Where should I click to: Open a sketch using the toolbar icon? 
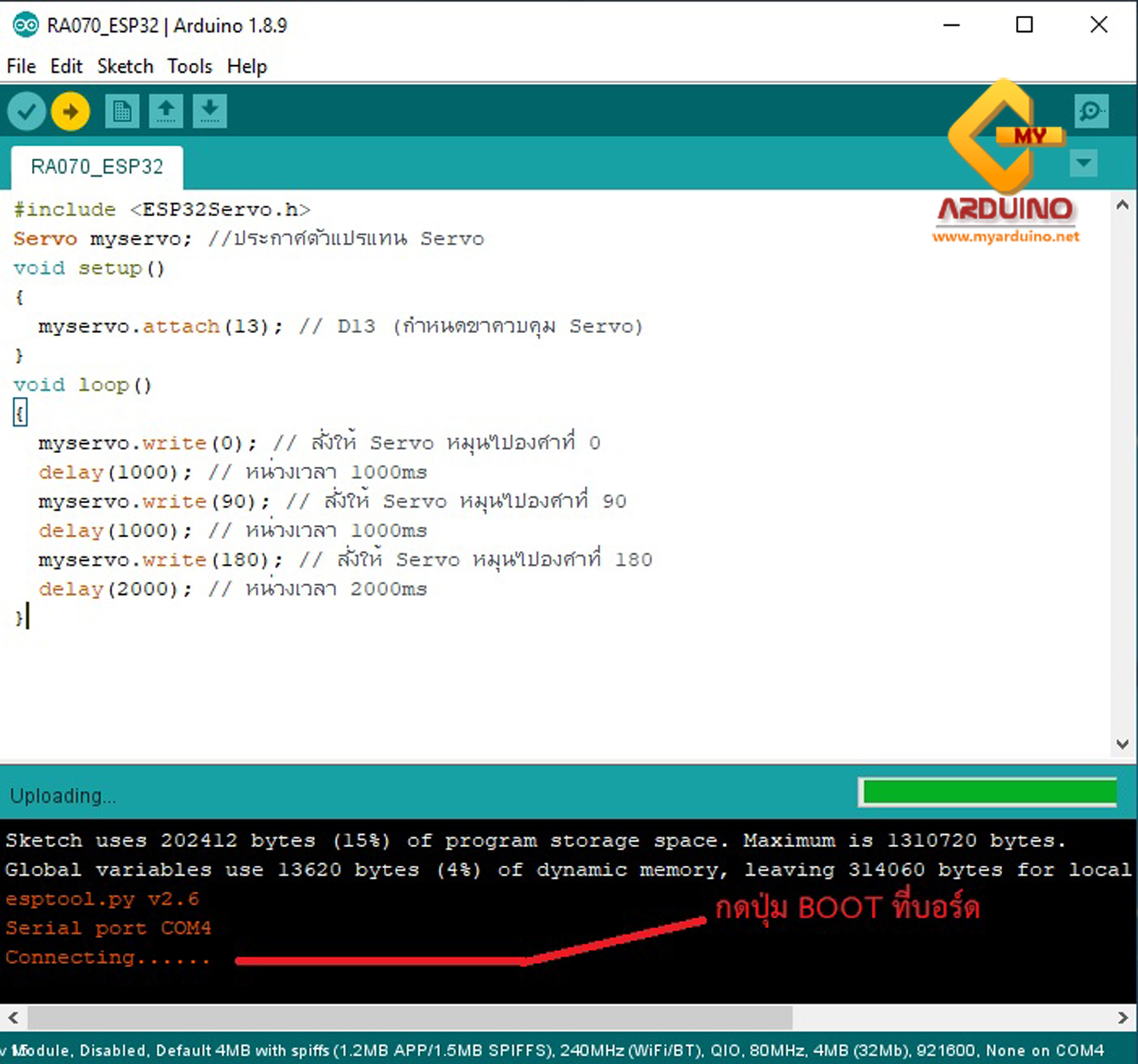[x=165, y=111]
